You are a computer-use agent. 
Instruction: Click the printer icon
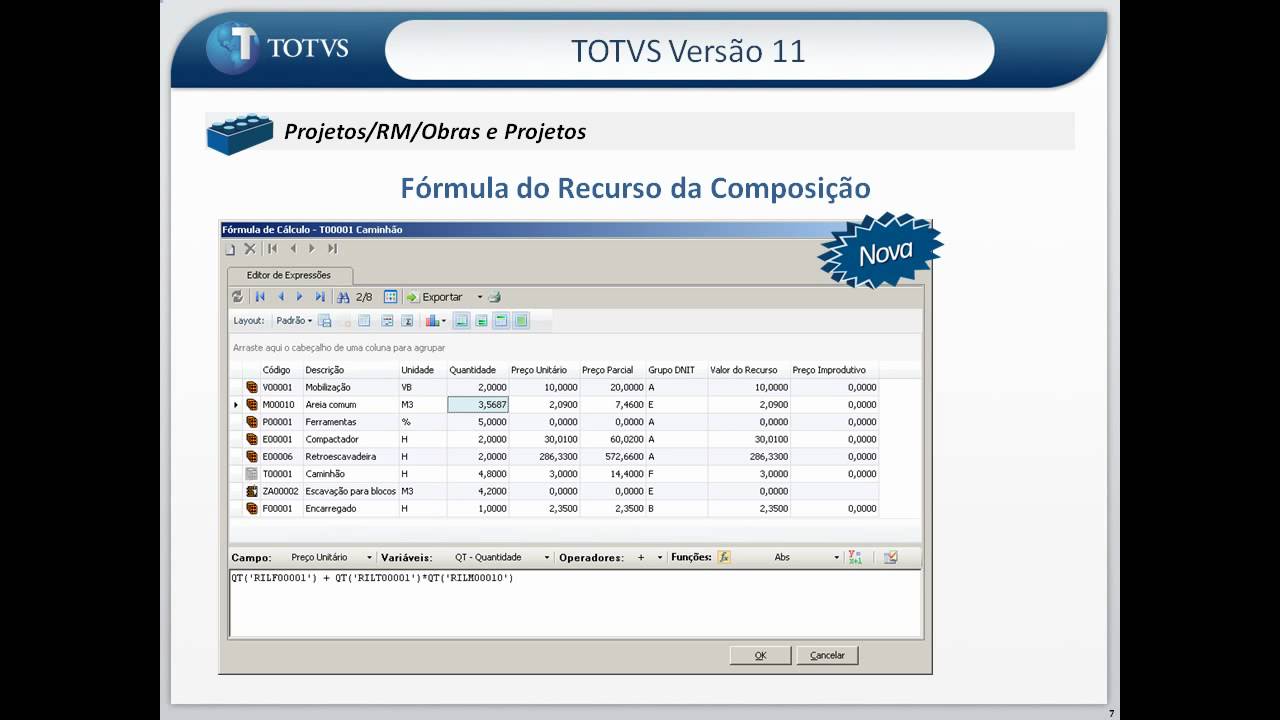tap(494, 297)
